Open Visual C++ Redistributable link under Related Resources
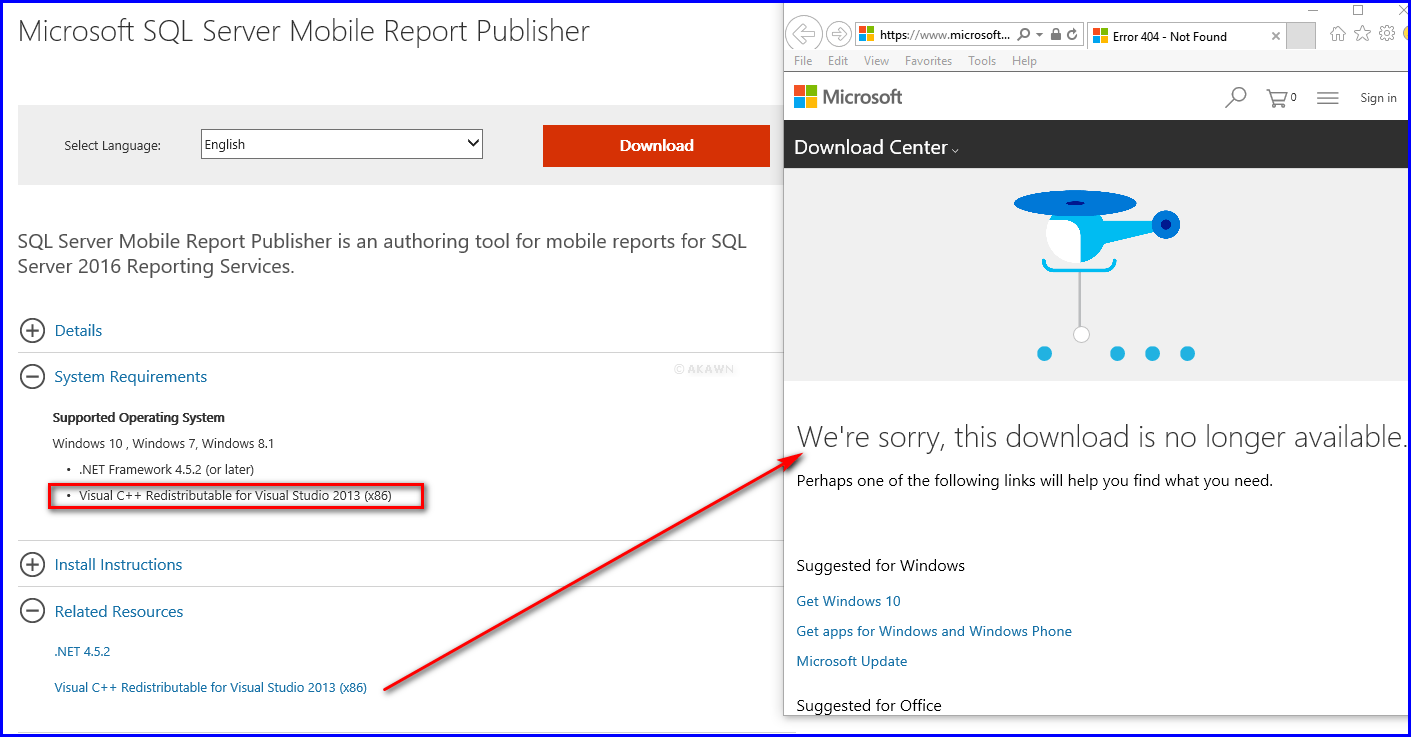Screen dimensions: 1411x737 (210, 687)
